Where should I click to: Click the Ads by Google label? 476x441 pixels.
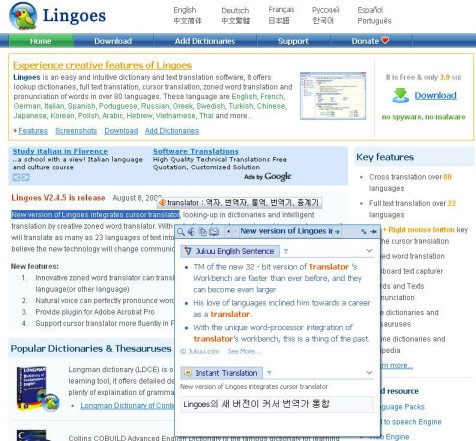(x=268, y=176)
